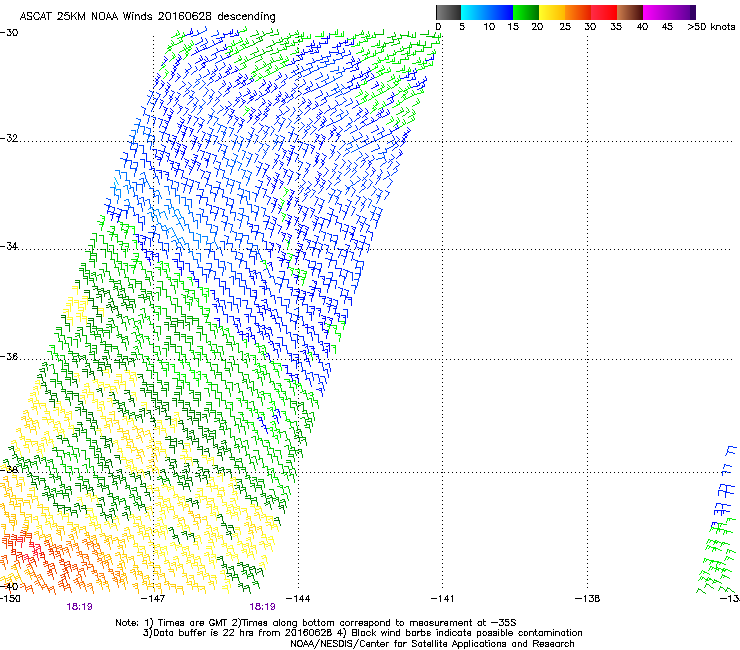This screenshot has width=740, height=650.
Task: Pick the magenta 40-45 knots legend color
Action: (656, 12)
